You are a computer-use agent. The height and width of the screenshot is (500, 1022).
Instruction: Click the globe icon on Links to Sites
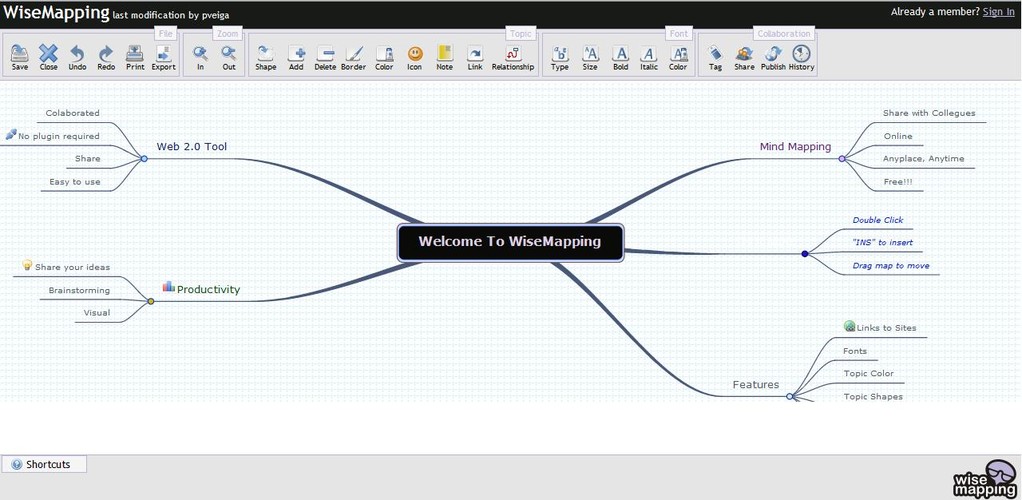849,326
